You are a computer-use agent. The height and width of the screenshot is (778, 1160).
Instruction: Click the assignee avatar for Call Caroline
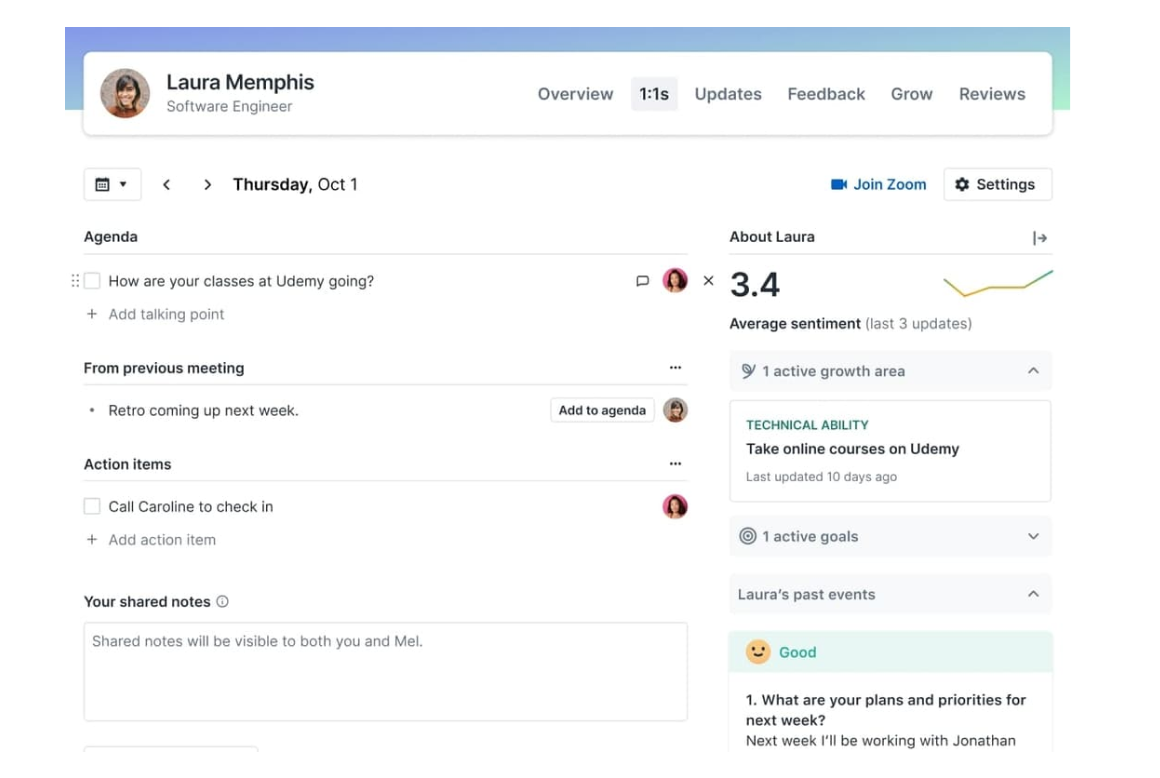click(x=675, y=507)
